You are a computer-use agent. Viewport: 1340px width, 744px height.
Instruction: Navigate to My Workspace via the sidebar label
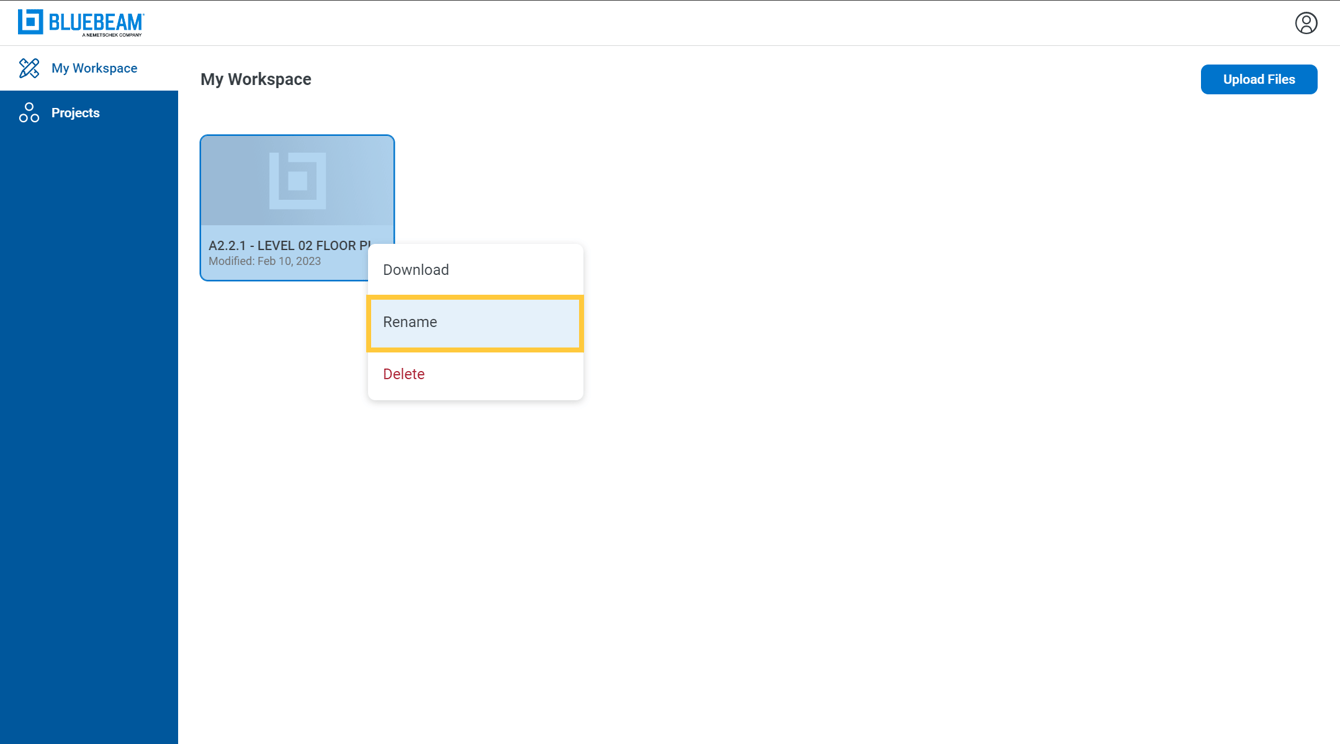[x=95, y=67]
